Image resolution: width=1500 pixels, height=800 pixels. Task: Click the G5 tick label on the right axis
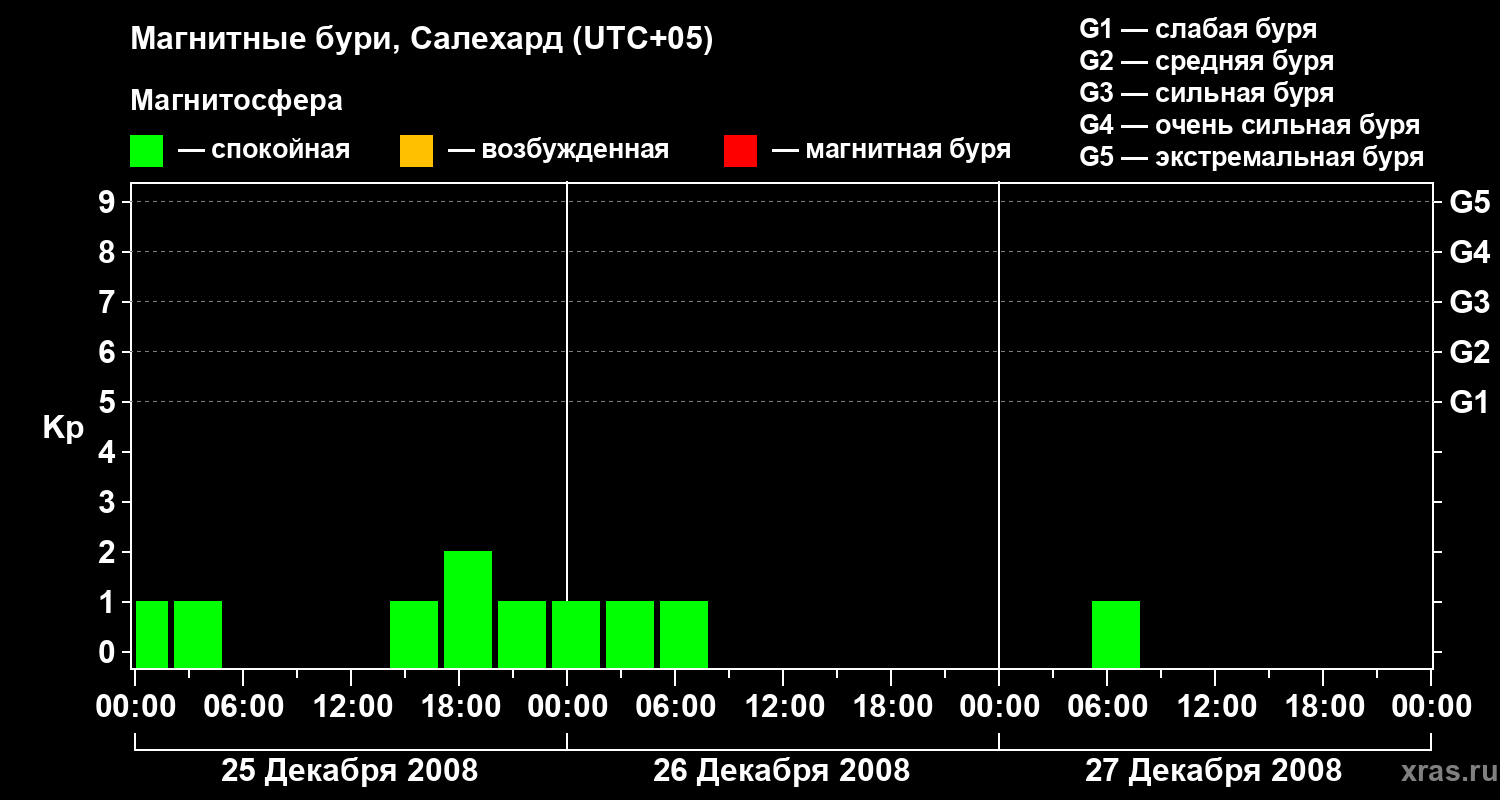(1470, 202)
